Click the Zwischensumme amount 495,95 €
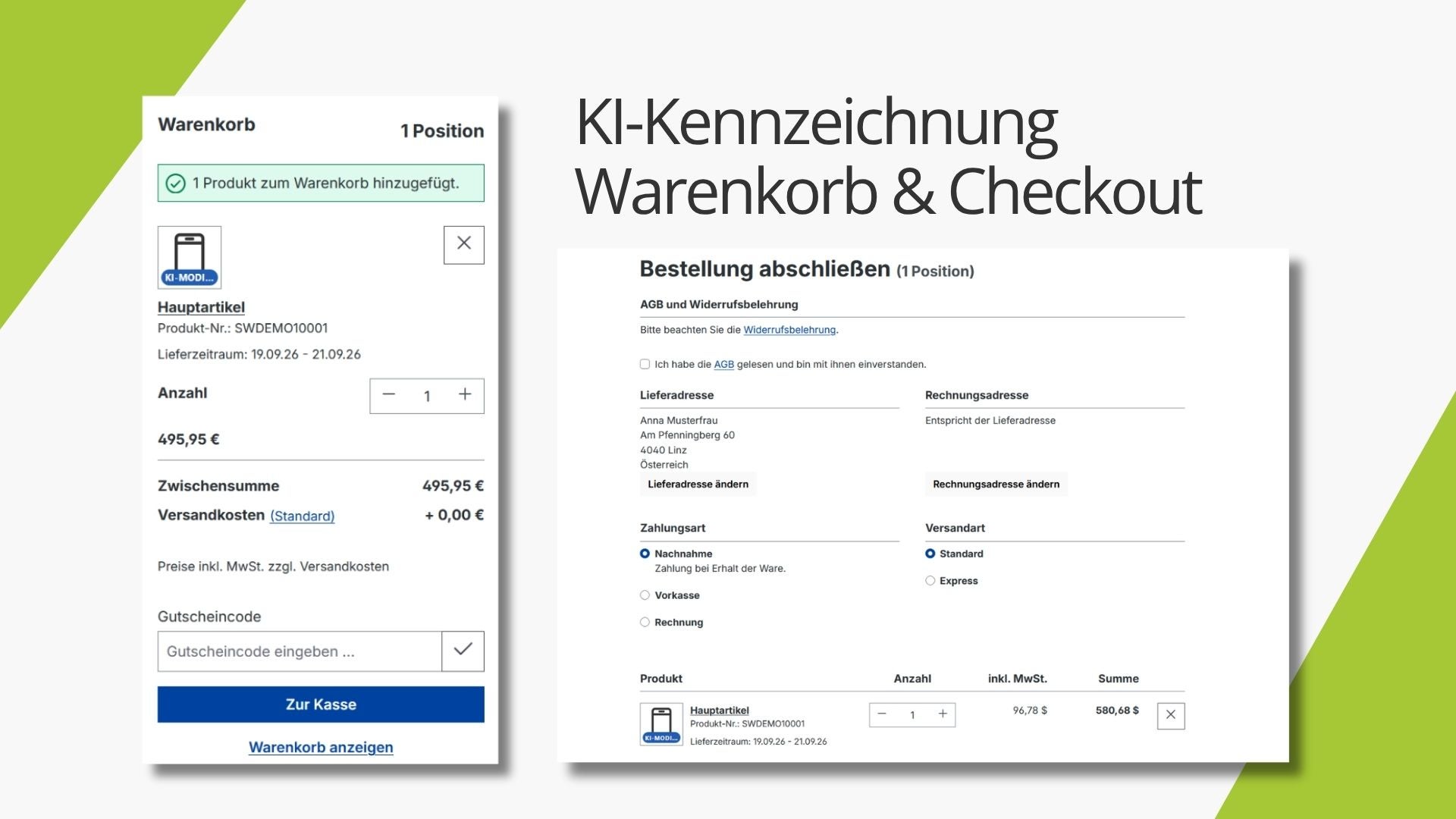Screen dimensions: 1456x819 point(453,486)
